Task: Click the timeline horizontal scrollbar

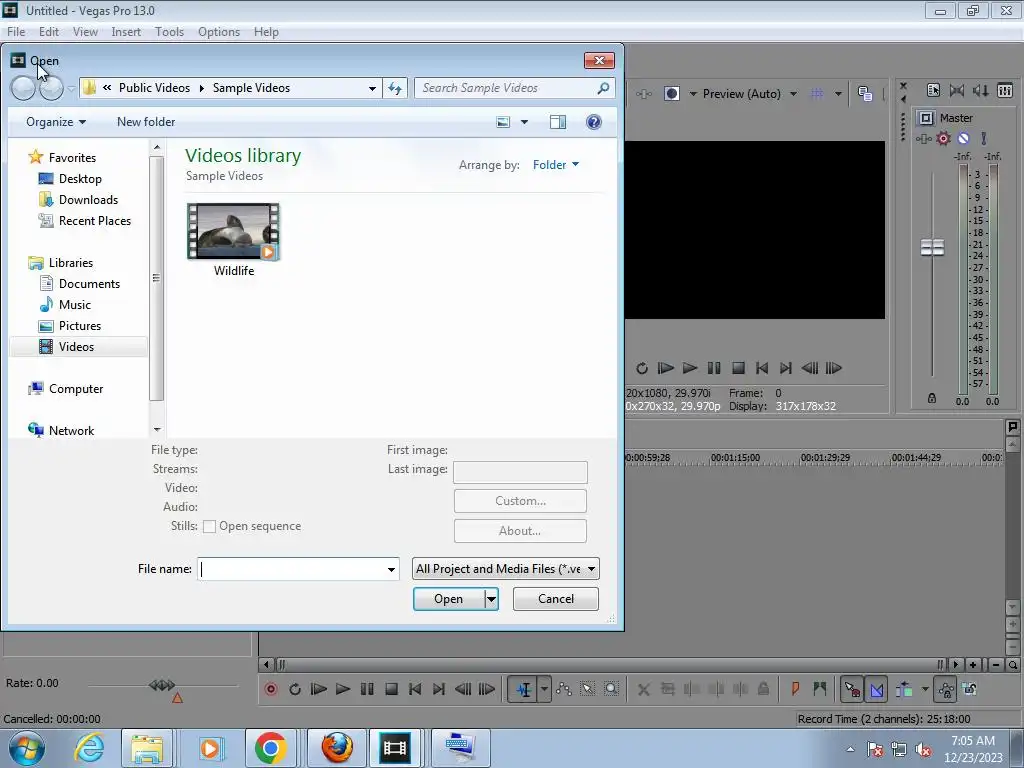Action: [x=609, y=665]
